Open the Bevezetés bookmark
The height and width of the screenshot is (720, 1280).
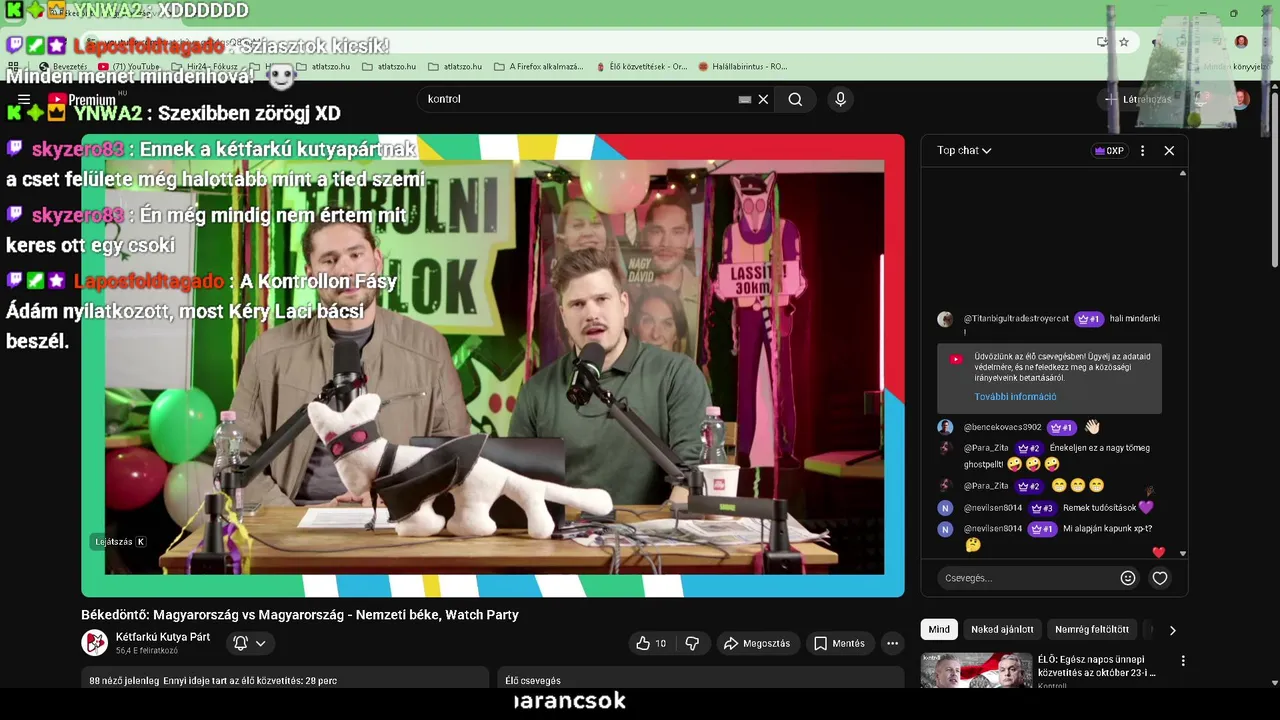coord(62,67)
